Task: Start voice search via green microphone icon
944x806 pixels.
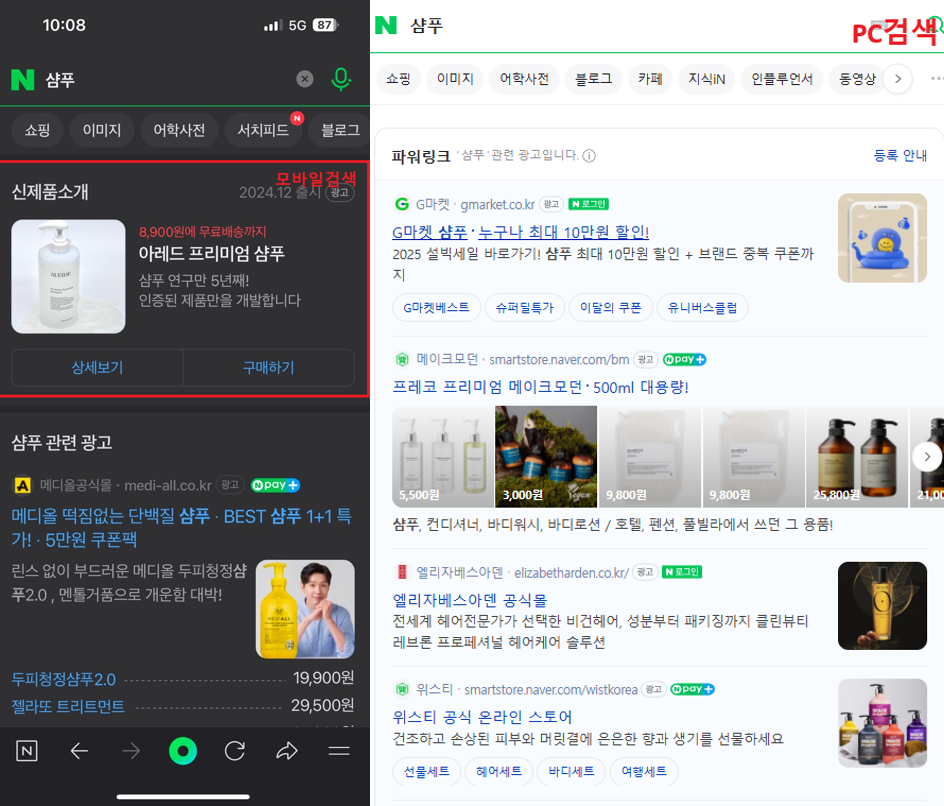Action: click(x=341, y=79)
